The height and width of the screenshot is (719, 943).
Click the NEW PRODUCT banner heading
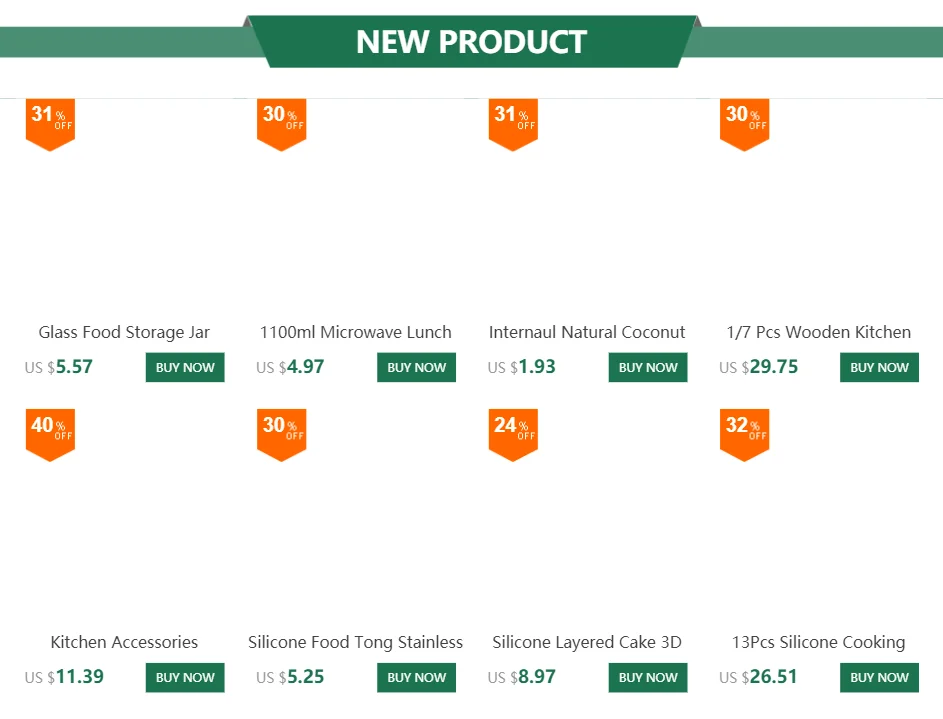(x=471, y=42)
